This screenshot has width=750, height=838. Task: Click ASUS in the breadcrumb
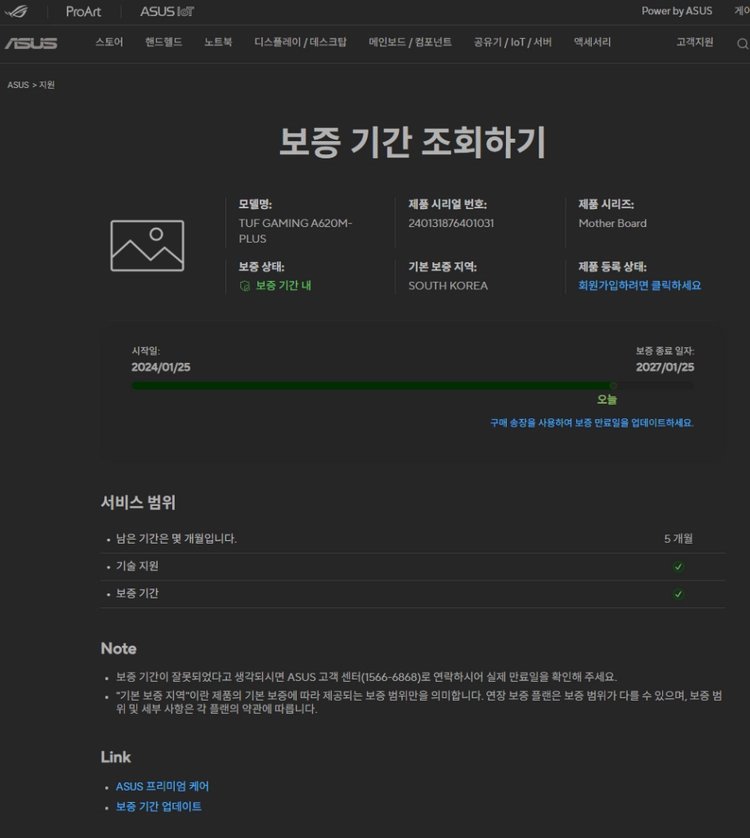18,85
